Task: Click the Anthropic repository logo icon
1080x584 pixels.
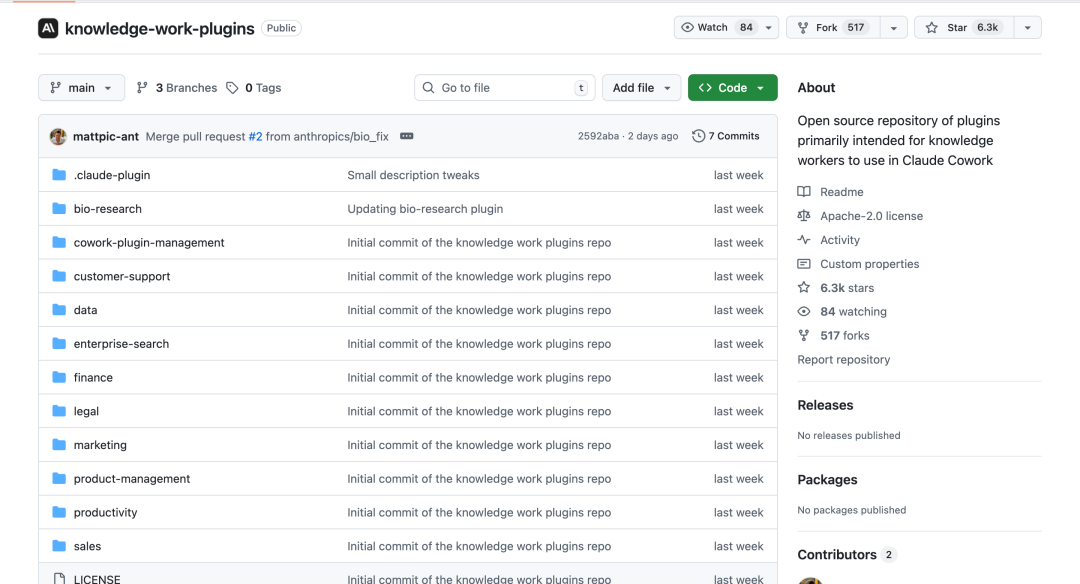Action: point(48,28)
